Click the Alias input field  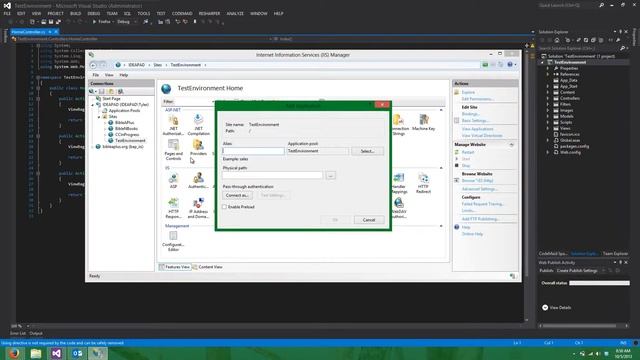(253, 151)
